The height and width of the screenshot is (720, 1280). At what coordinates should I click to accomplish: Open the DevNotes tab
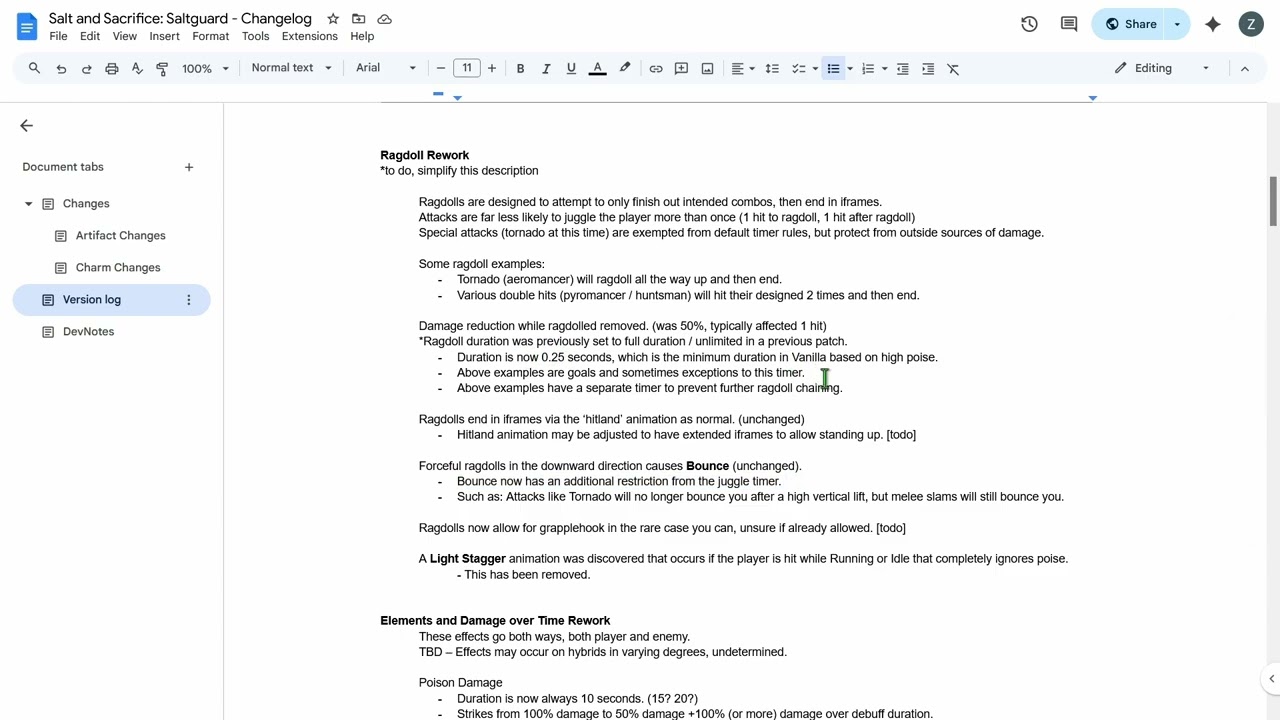88,331
